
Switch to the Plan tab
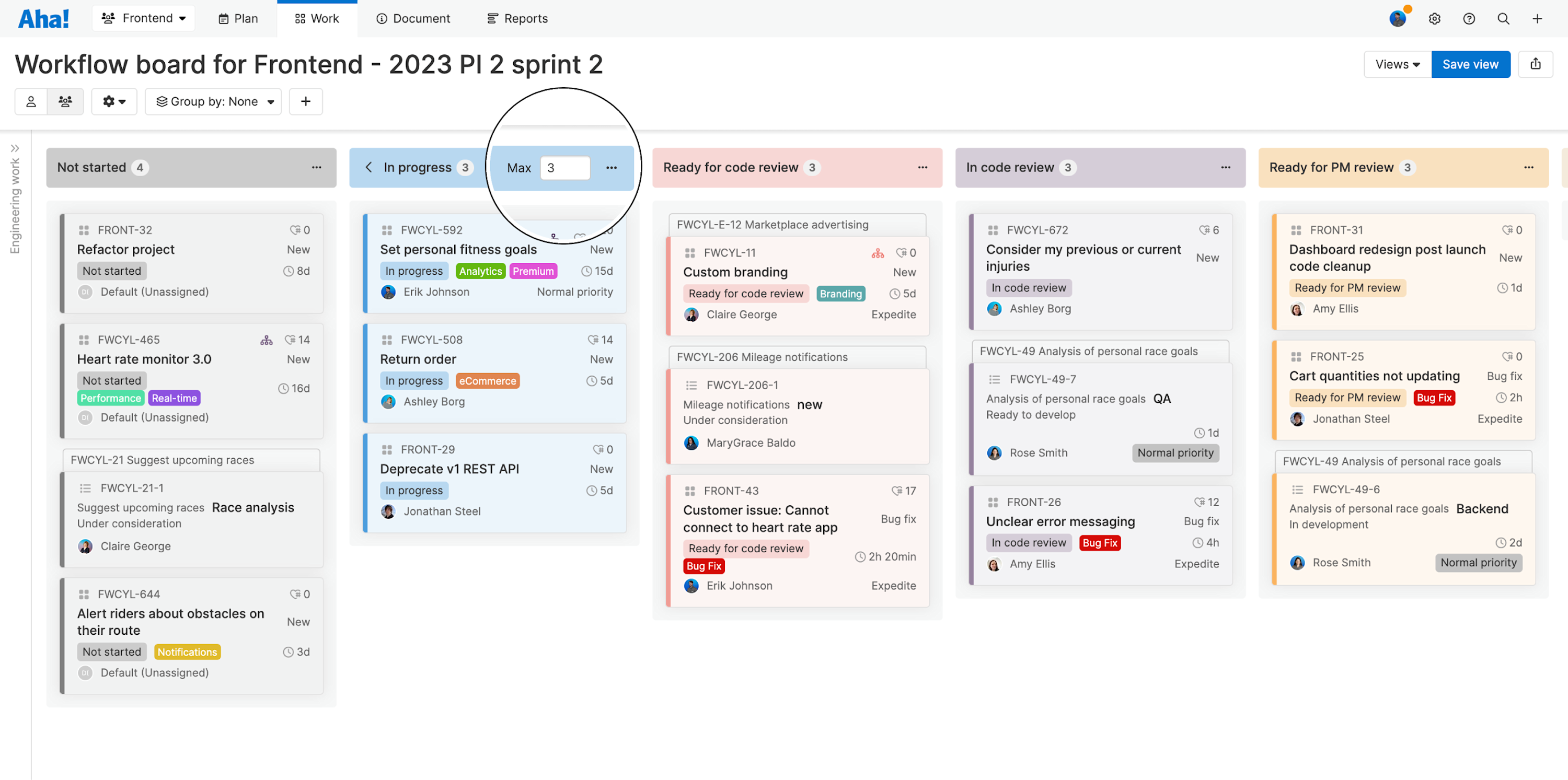[237, 18]
